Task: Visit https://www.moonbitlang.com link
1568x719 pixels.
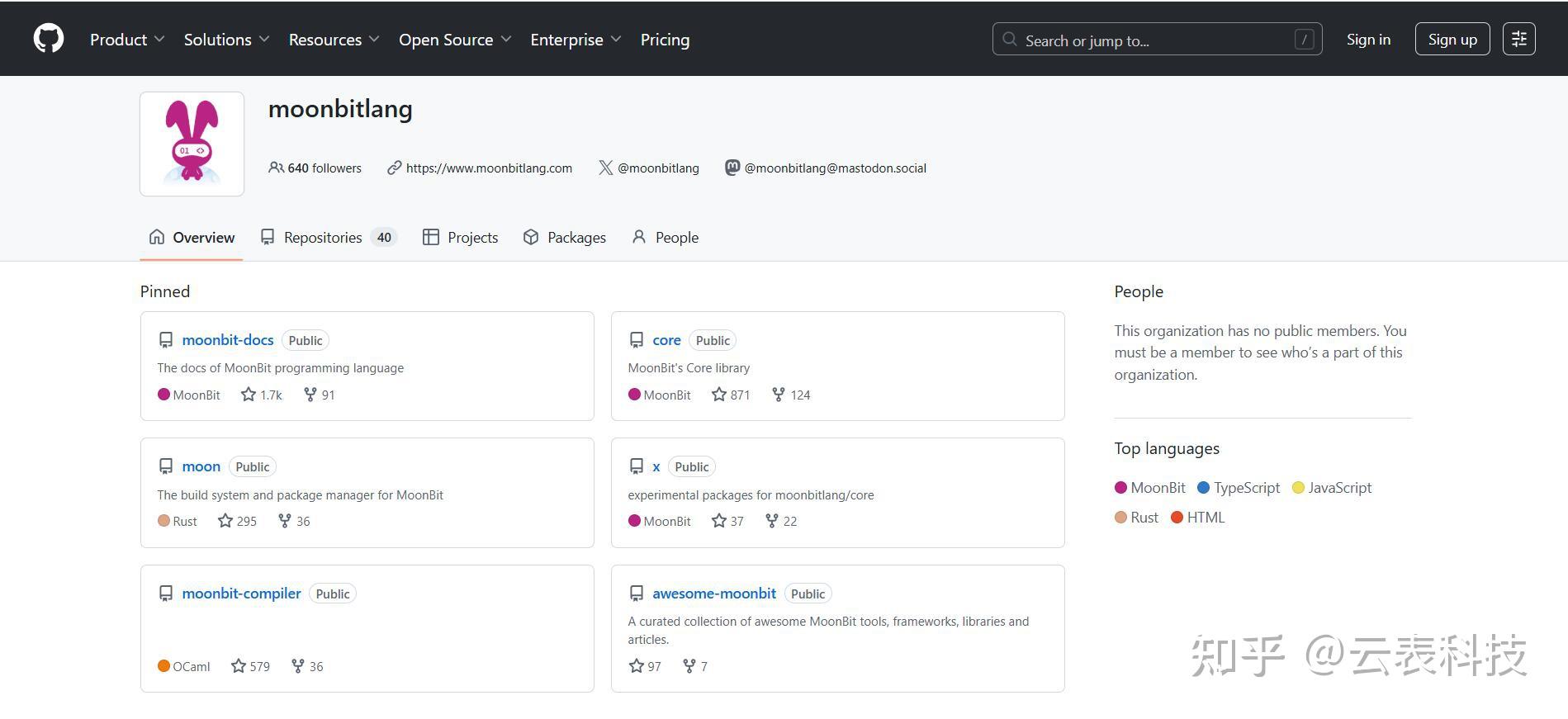Action: (x=489, y=168)
